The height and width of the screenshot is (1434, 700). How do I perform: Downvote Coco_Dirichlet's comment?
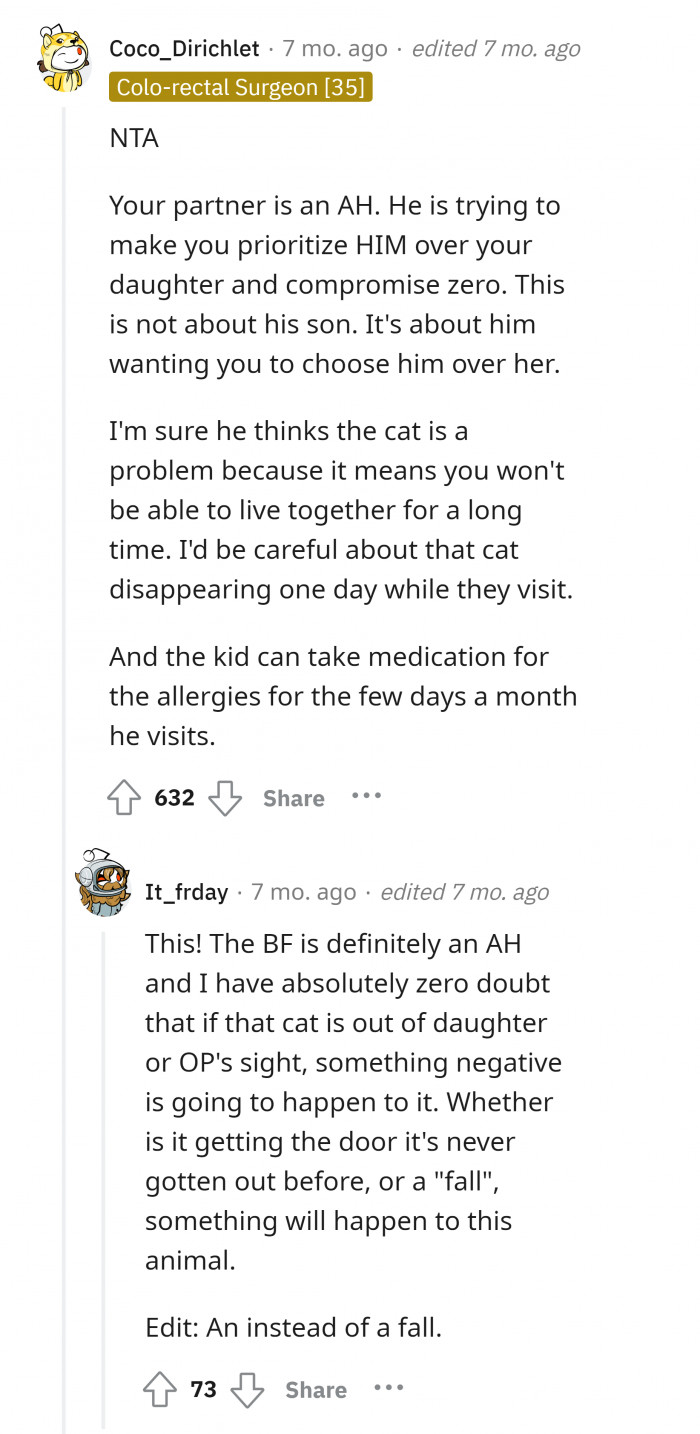pos(225,798)
